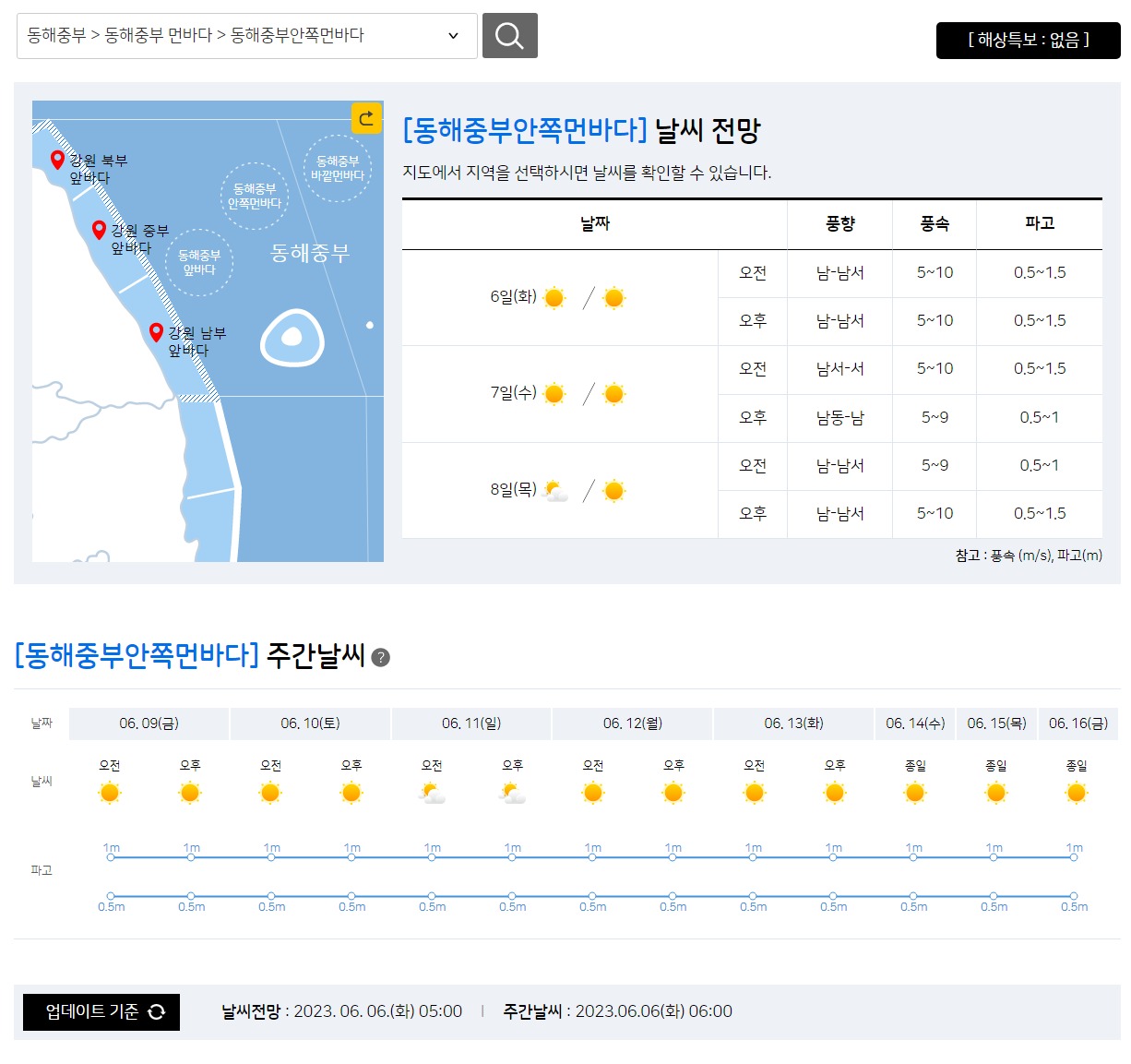The height and width of the screenshot is (1064, 1131).
Task: Click 남동-남 wind direction cell
Action: tap(840, 418)
